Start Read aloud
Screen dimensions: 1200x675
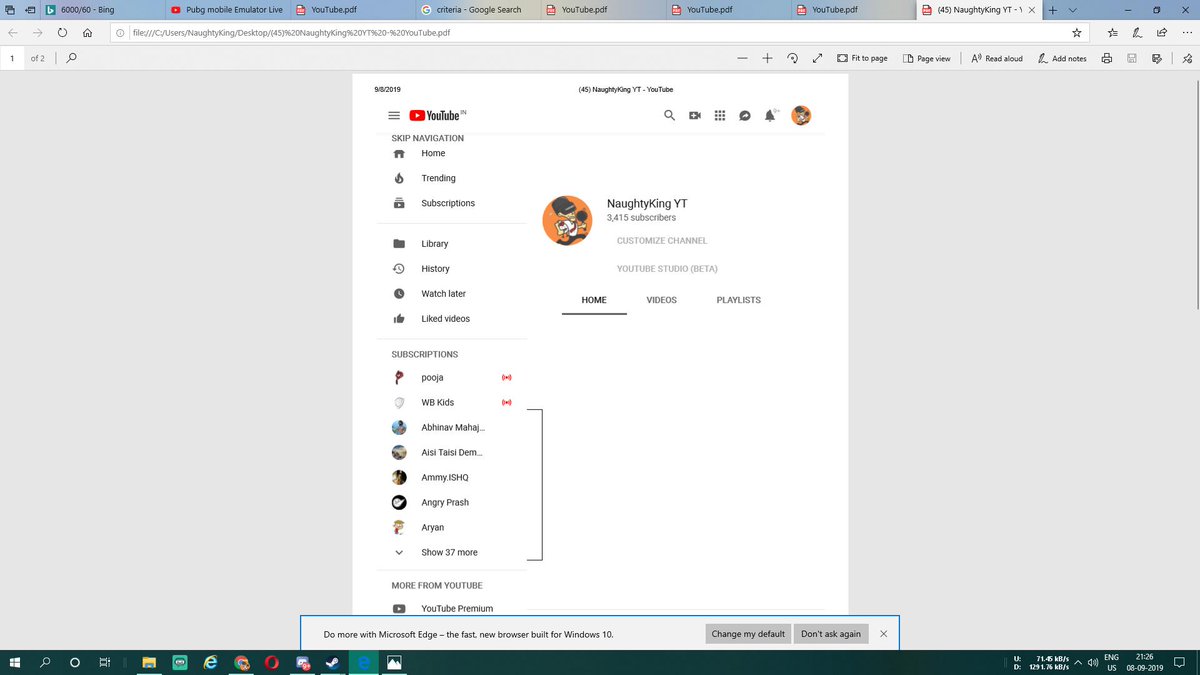click(x=997, y=58)
